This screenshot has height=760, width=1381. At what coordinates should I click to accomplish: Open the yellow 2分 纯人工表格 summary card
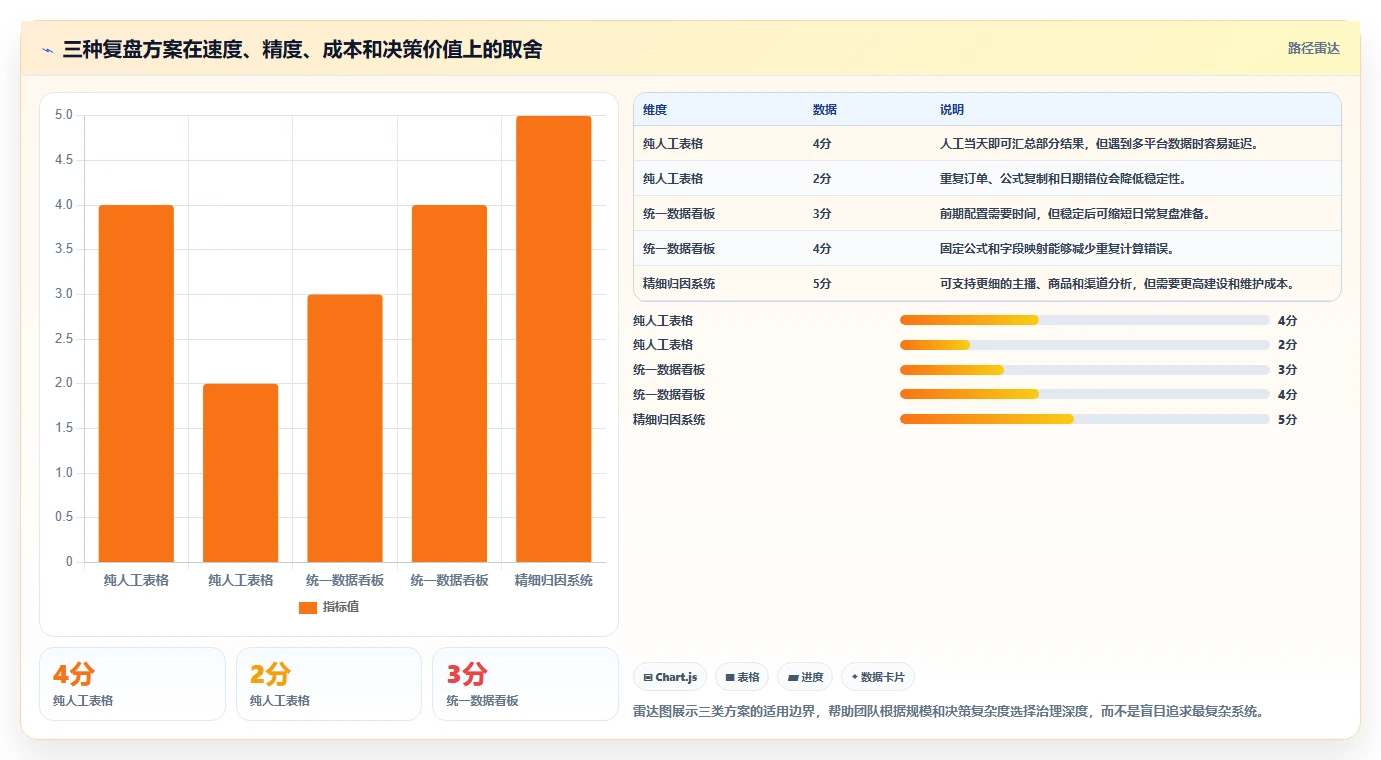click(329, 684)
